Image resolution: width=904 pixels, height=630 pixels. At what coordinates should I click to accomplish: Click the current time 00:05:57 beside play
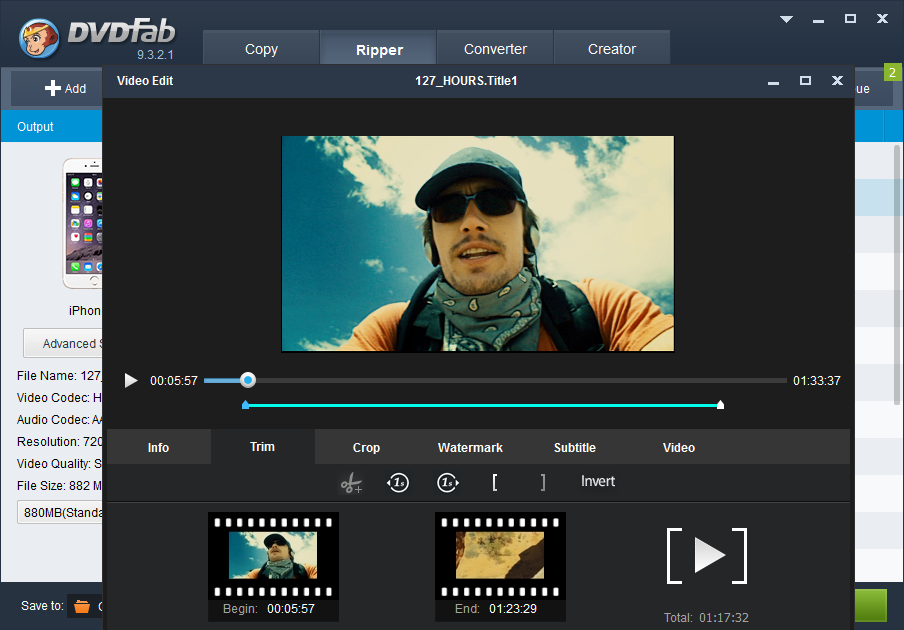[x=174, y=381]
